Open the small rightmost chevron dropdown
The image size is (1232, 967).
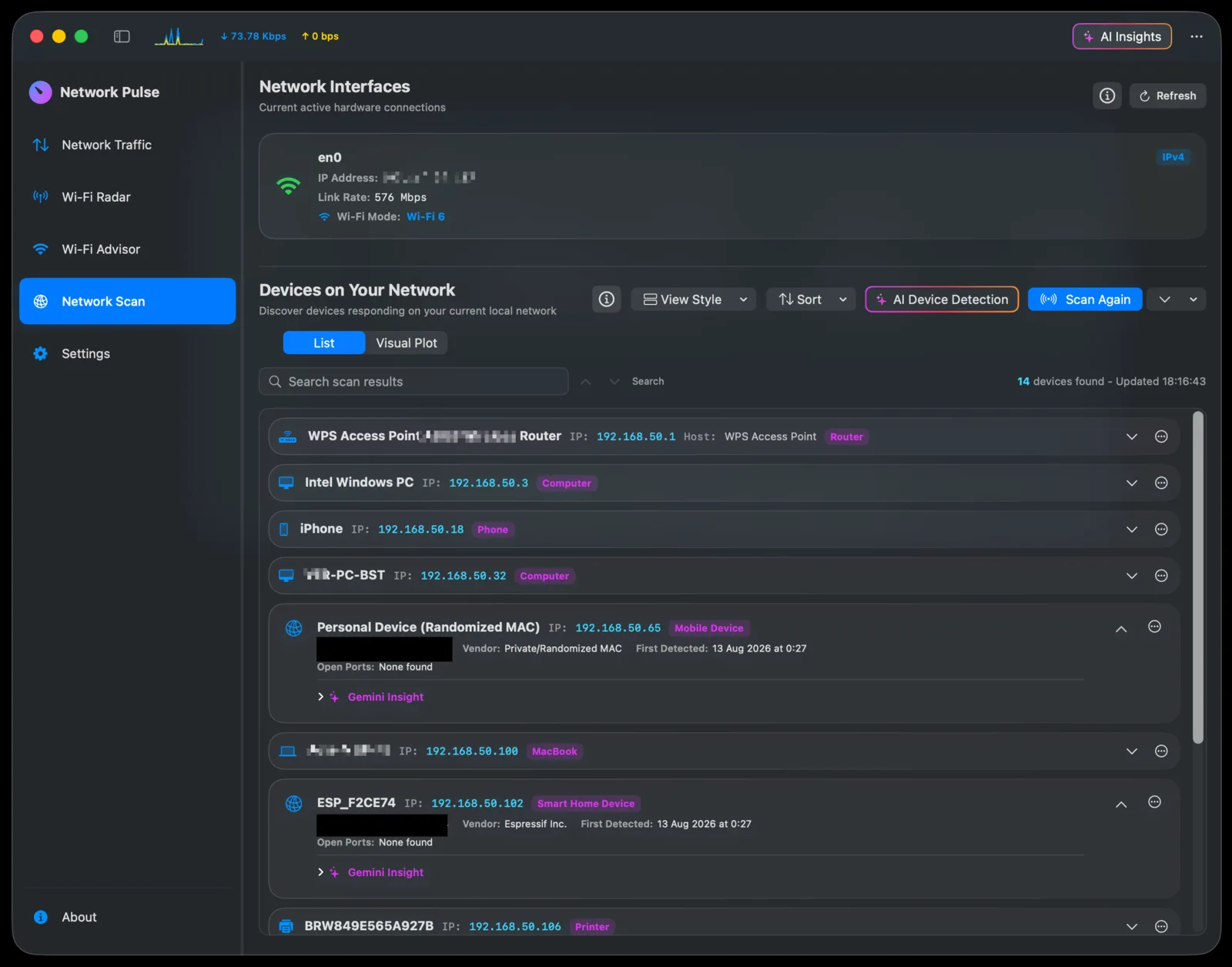[x=1193, y=299]
